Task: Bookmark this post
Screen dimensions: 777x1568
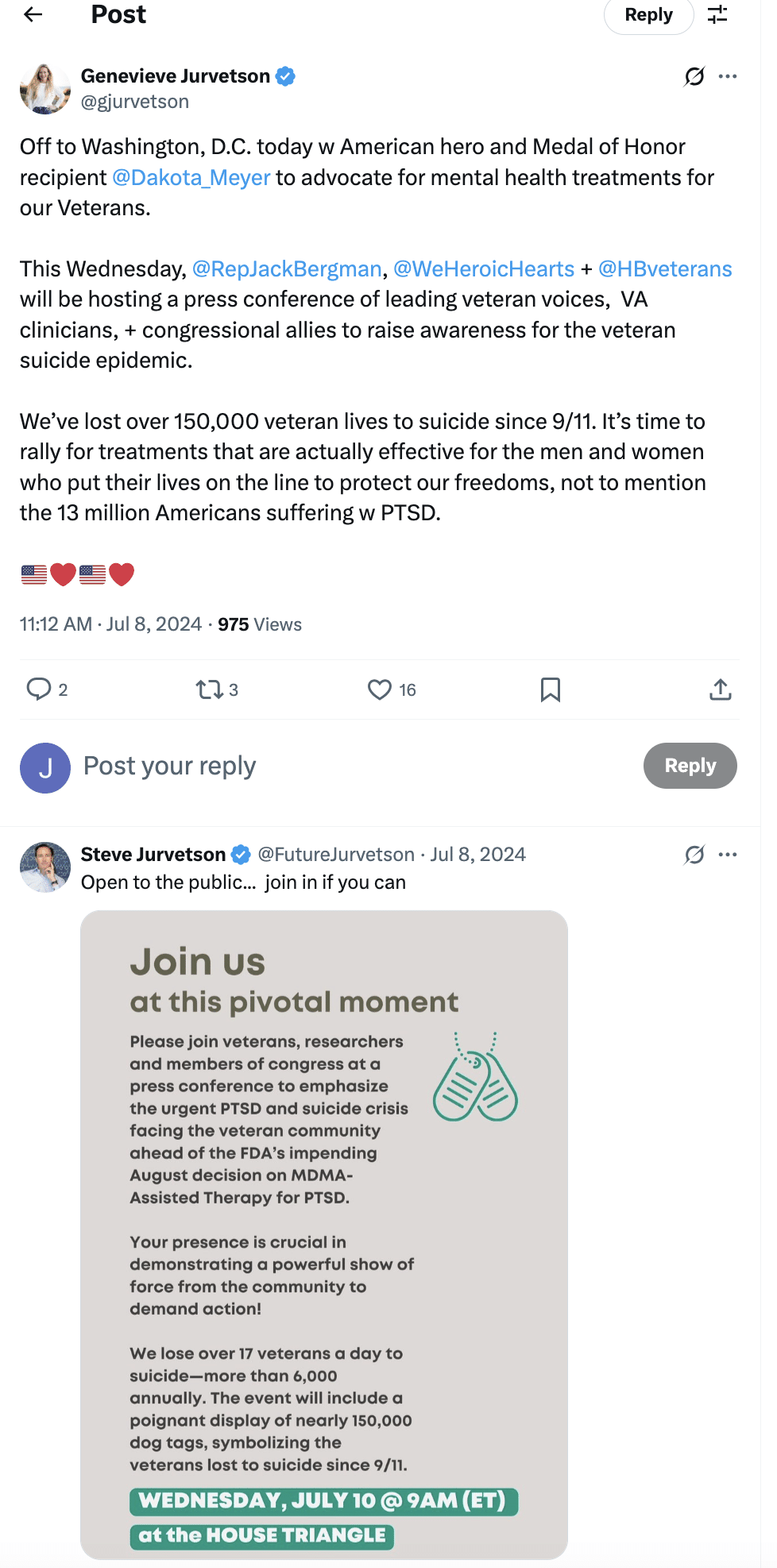Action: tap(551, 689)
